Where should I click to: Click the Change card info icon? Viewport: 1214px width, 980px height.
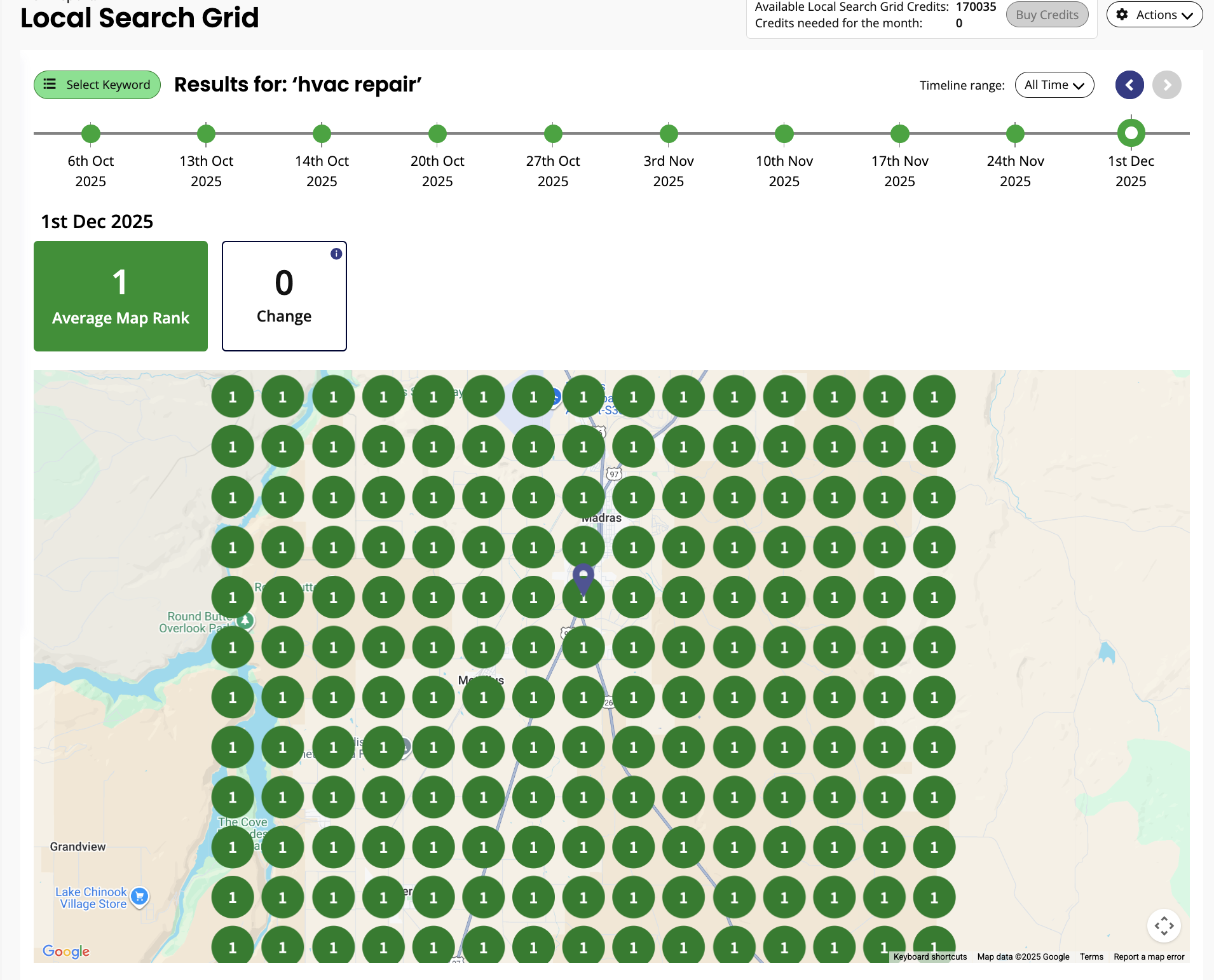point(336,254)
